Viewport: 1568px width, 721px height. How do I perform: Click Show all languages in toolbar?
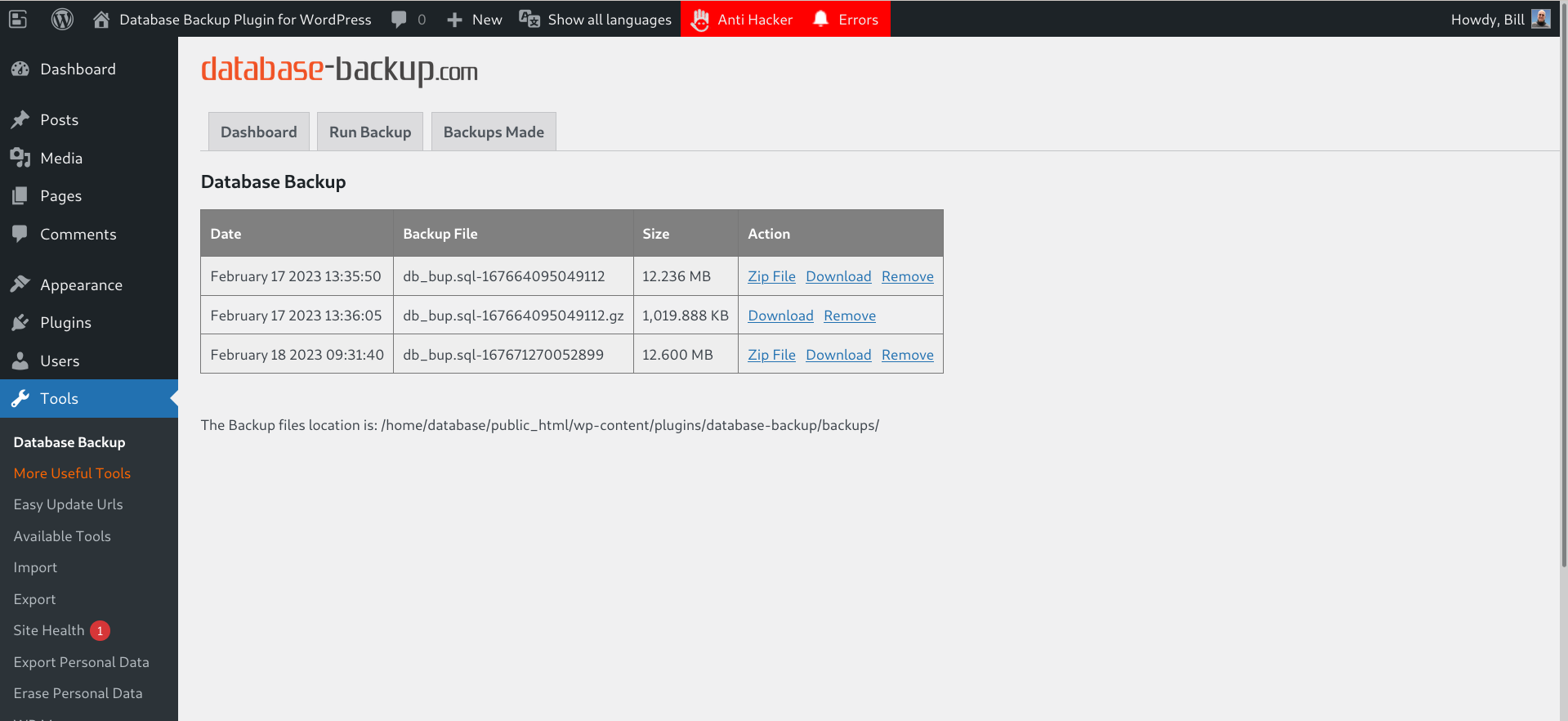(x=610, y=20)
